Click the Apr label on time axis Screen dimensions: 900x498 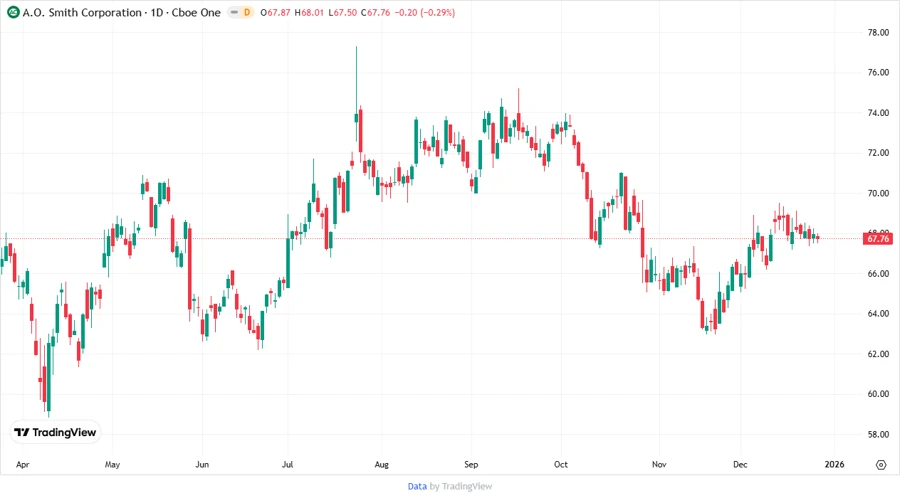(22, 465)
